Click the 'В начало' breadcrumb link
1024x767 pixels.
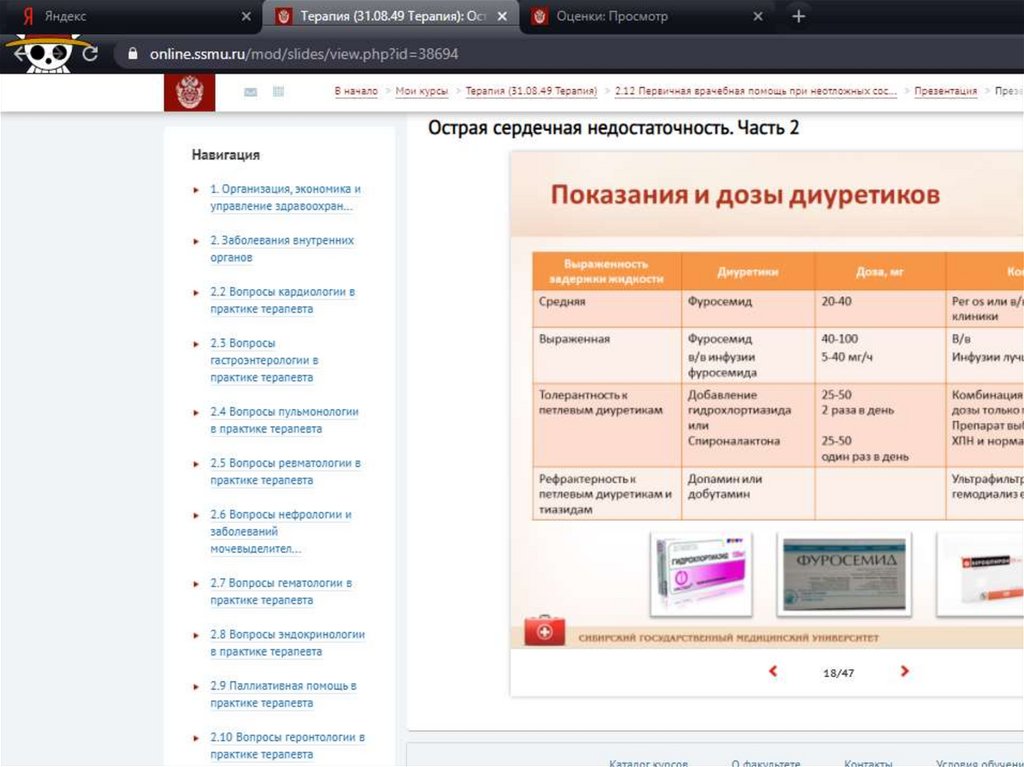356,91
